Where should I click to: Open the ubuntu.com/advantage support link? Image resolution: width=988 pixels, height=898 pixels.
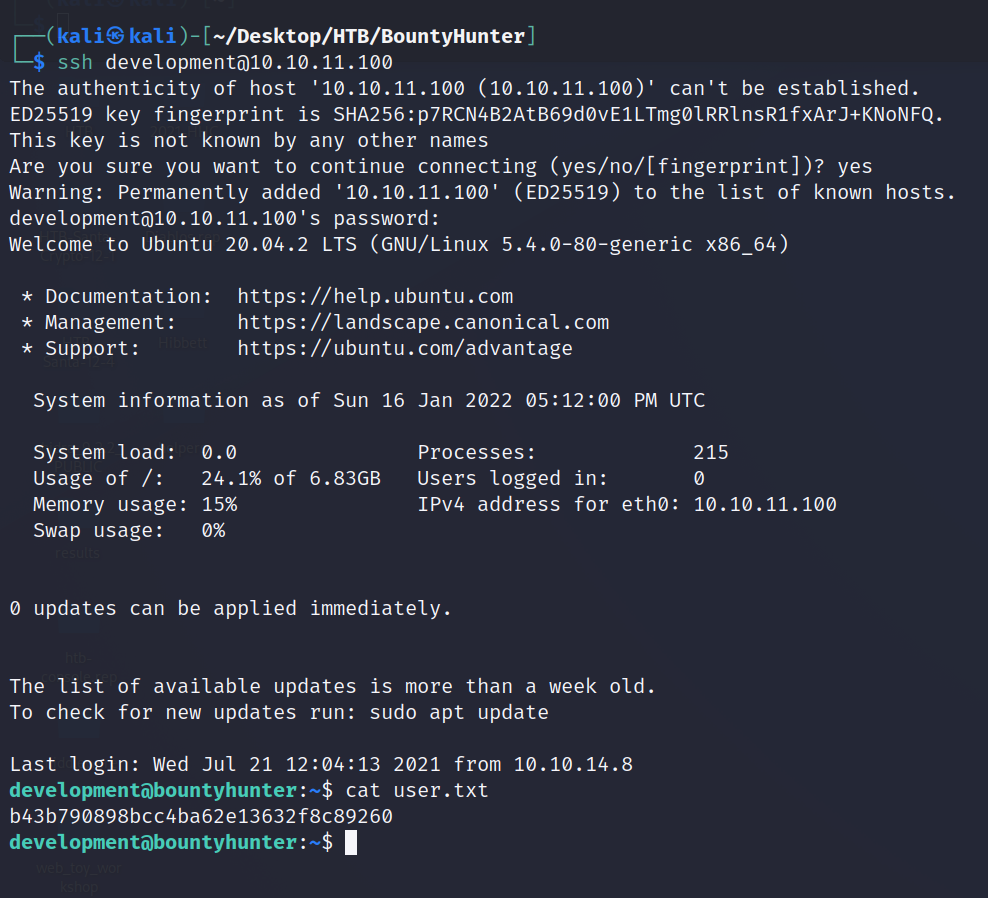[x=405, y=348]
